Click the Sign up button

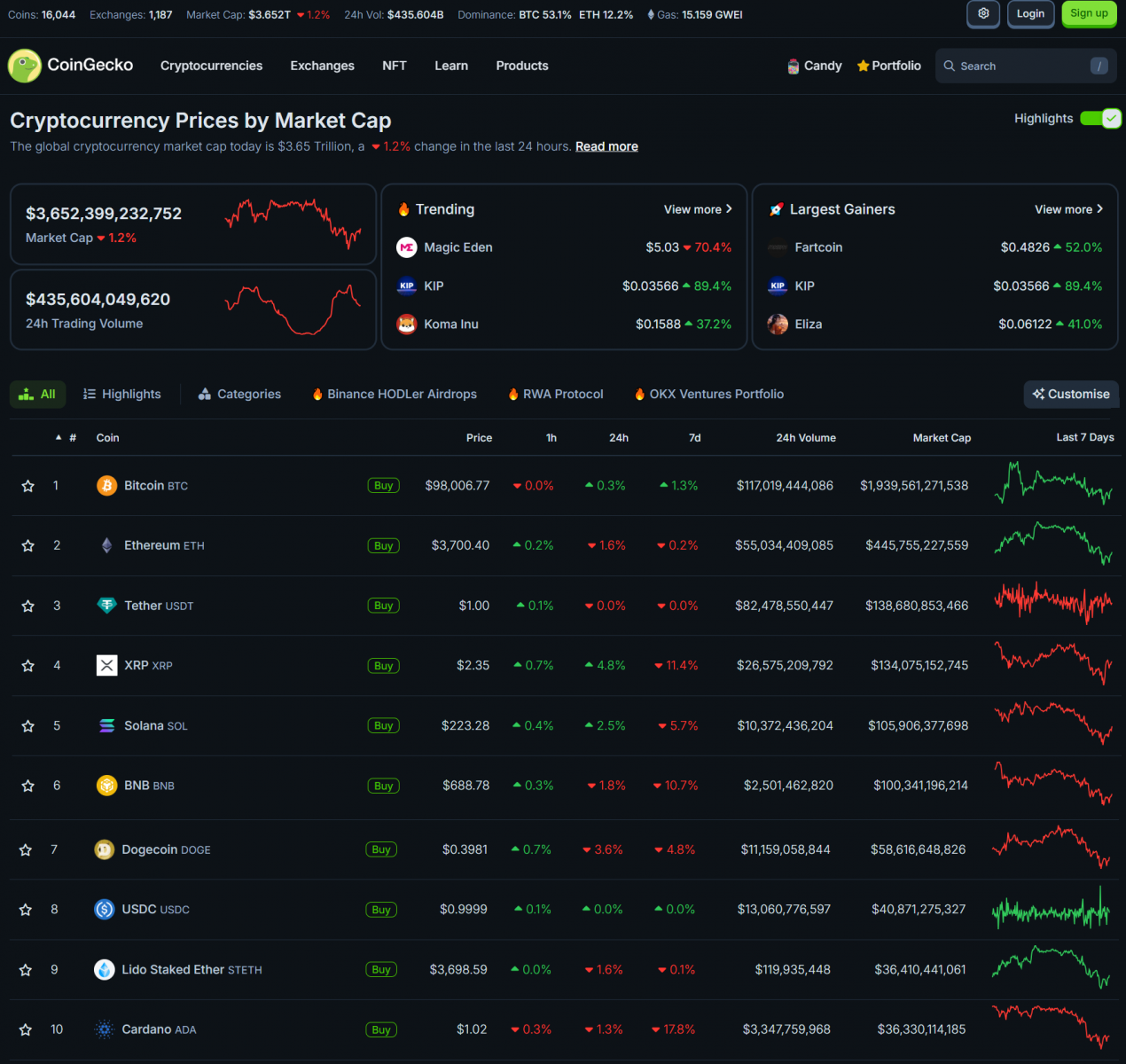(x=1089, y=14)
